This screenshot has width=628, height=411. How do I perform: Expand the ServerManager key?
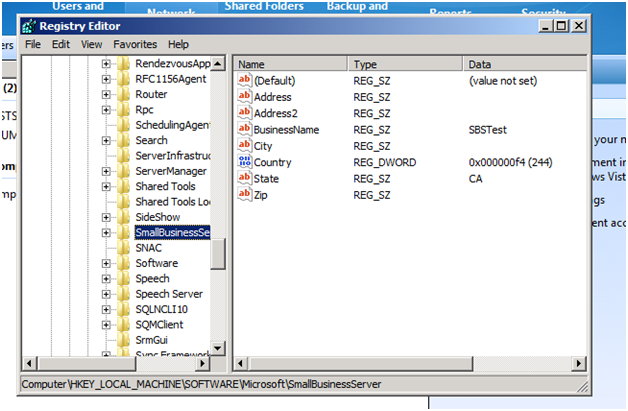coord(106,171)
